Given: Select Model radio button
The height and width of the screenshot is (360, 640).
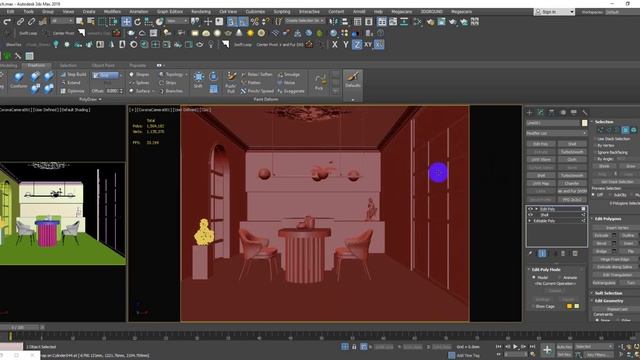Looking at the screenshot, I should 534,277.
